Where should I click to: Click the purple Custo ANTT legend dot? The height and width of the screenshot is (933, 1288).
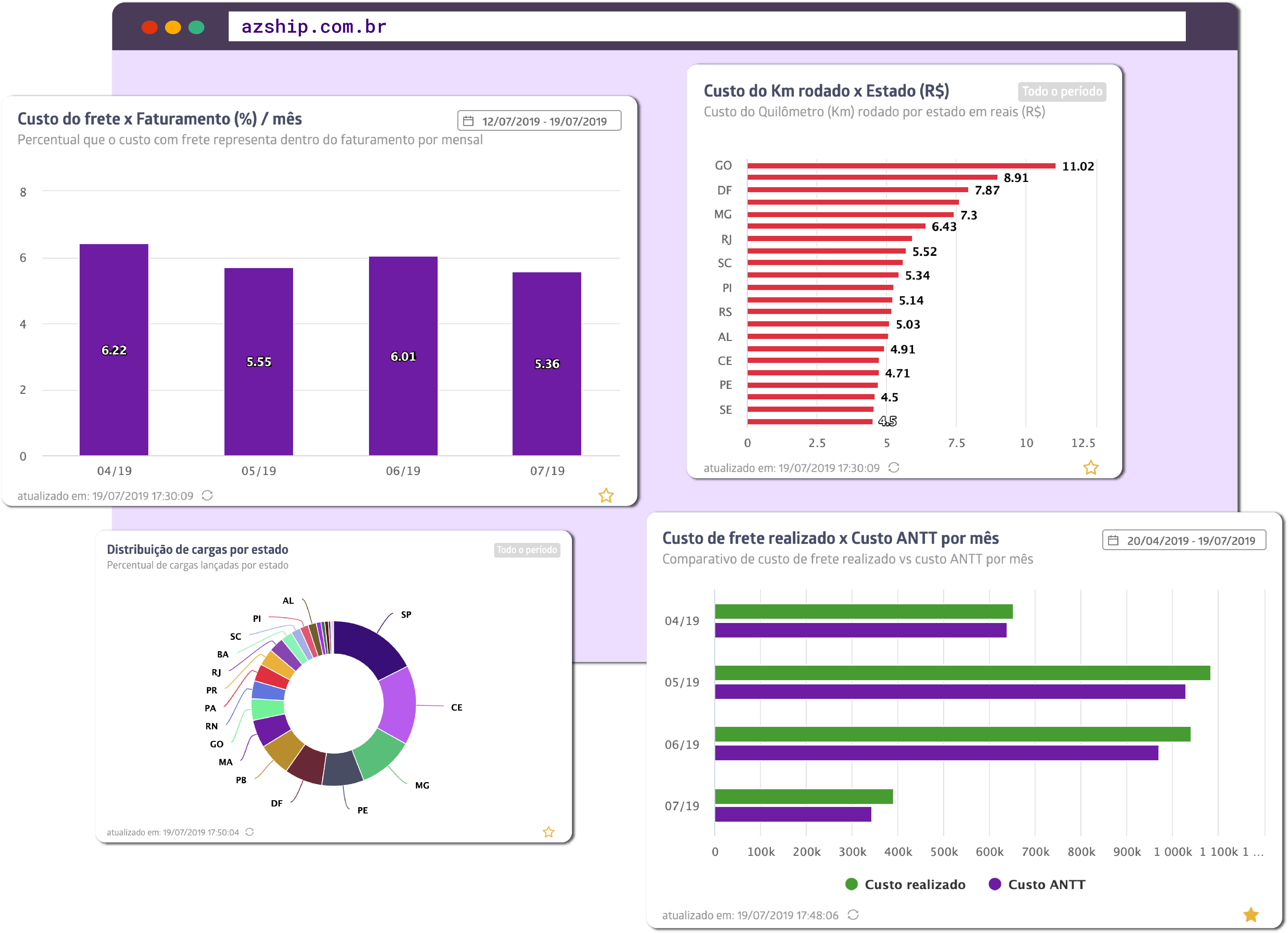pyautogui.click(x=994, y=884)
